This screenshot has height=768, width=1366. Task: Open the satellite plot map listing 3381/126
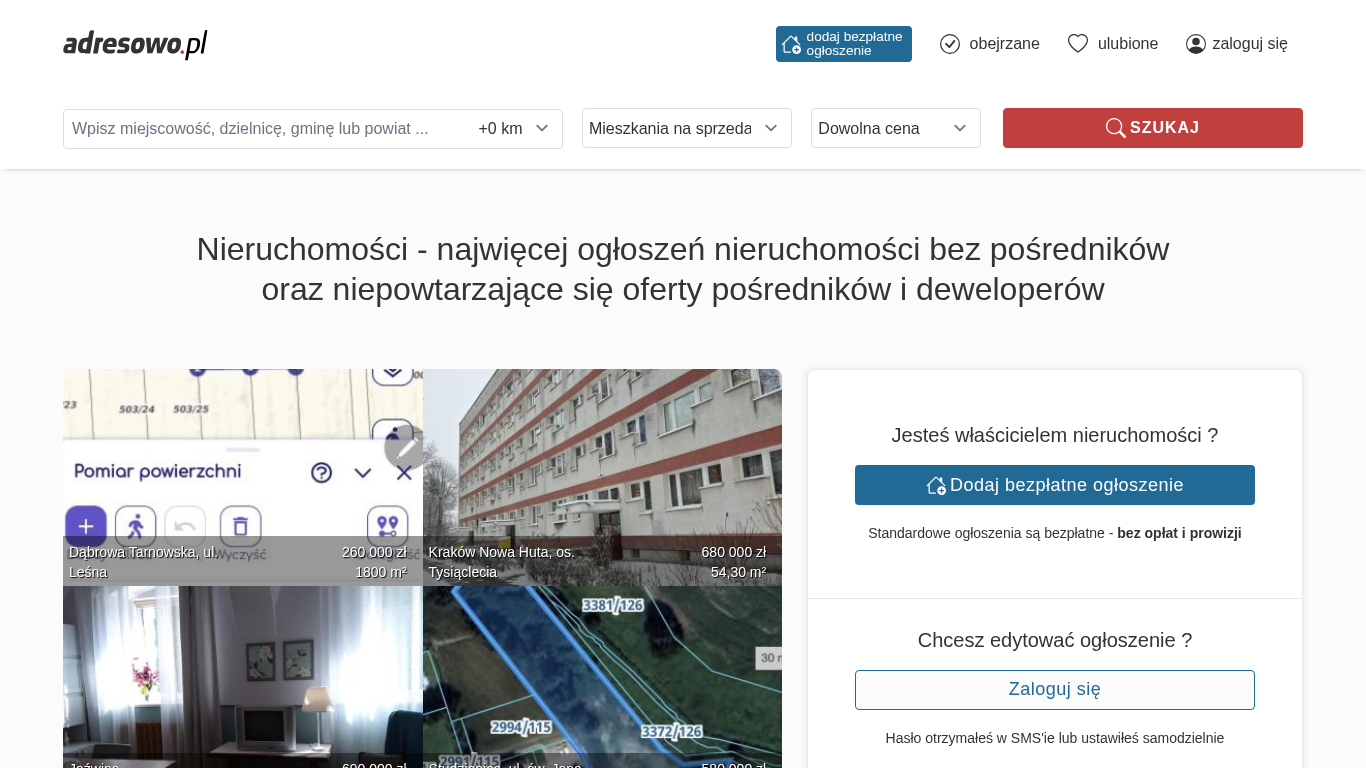[602, 675]
